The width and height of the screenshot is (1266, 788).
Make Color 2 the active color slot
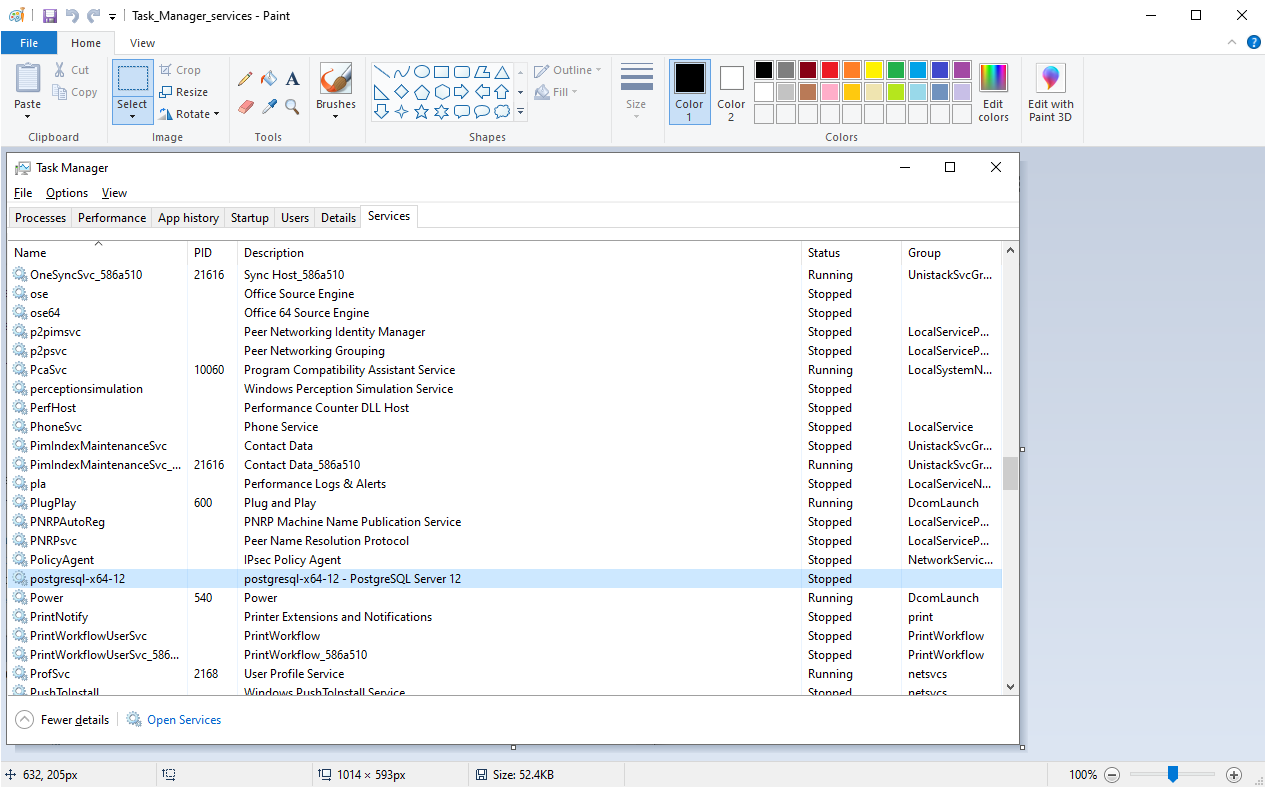[731, 92]
